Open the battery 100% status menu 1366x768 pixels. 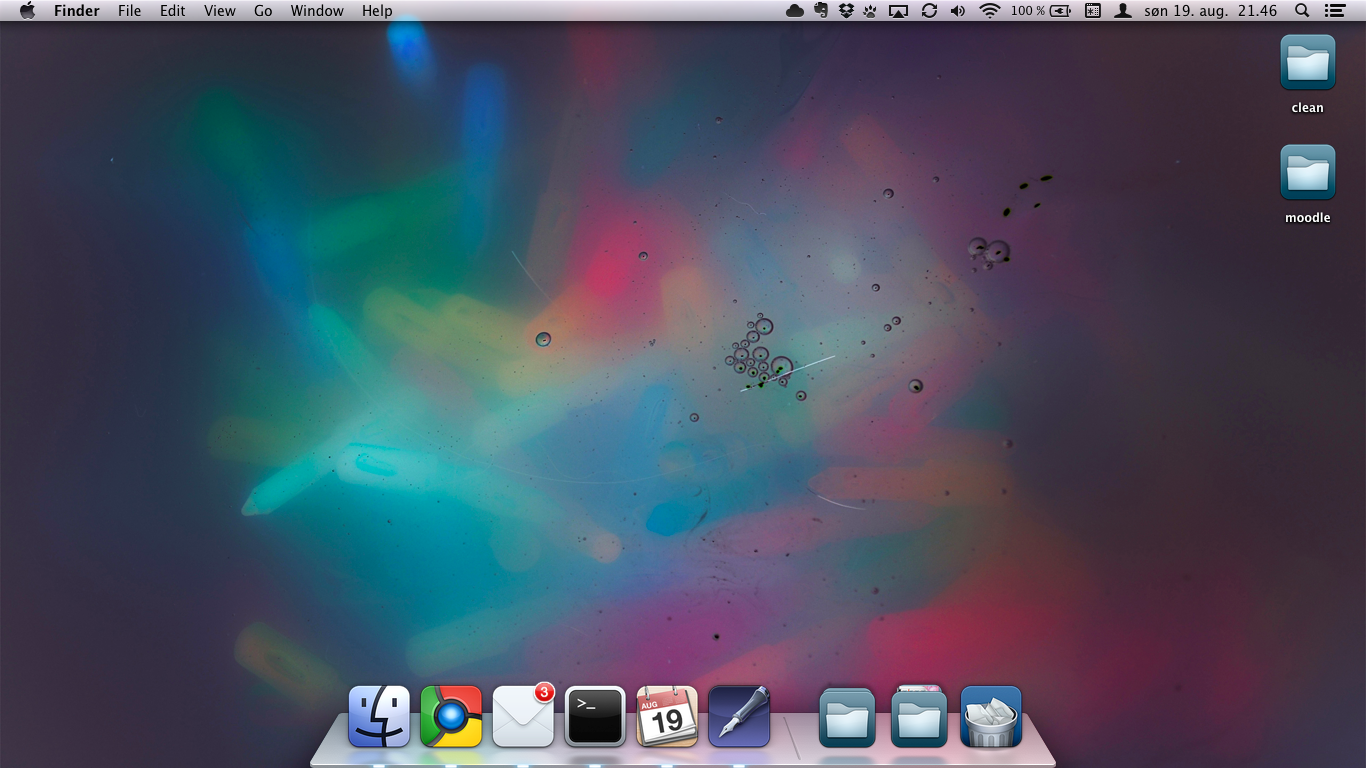click(x=1040, y=11)
